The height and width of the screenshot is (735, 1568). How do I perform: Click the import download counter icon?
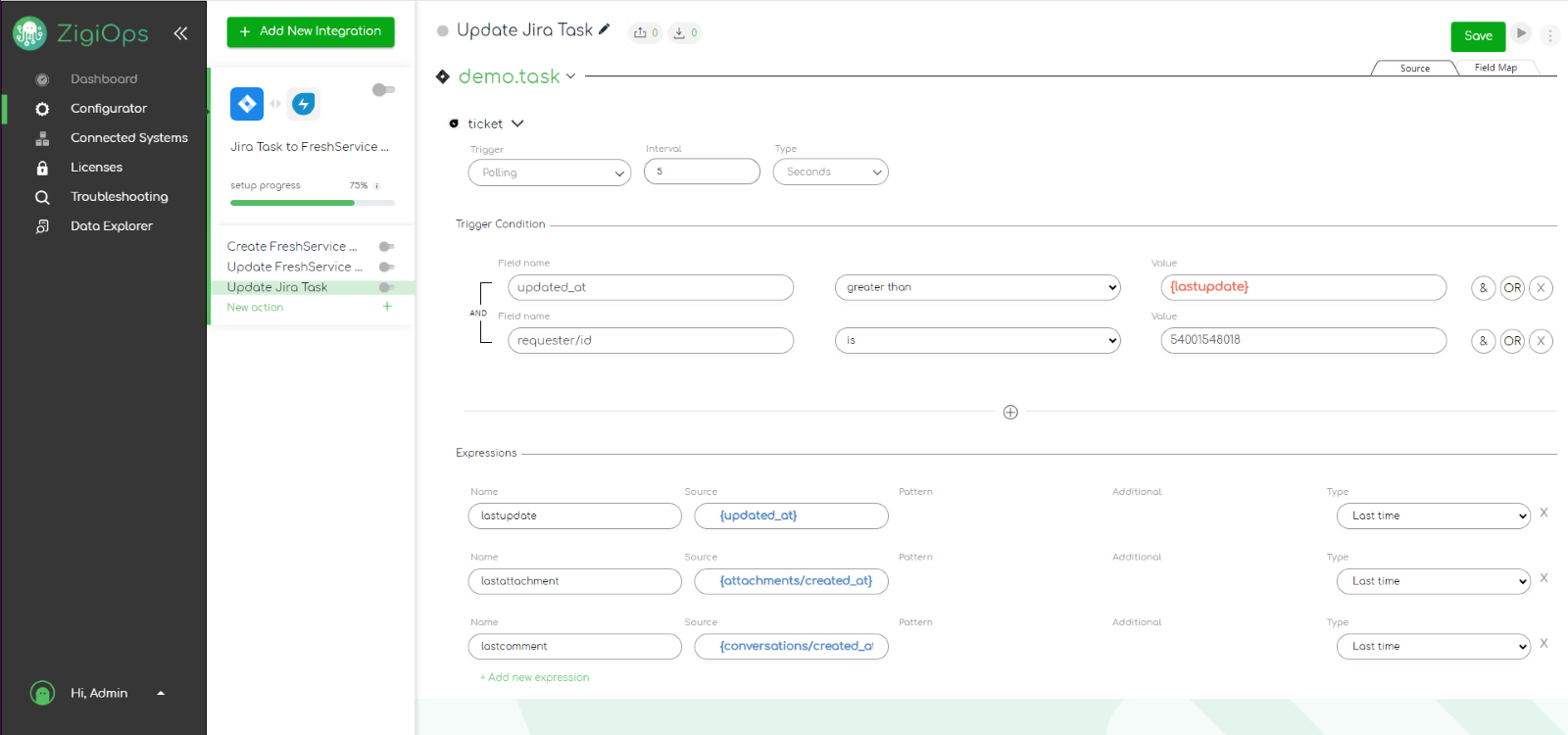tap(685, 33)
